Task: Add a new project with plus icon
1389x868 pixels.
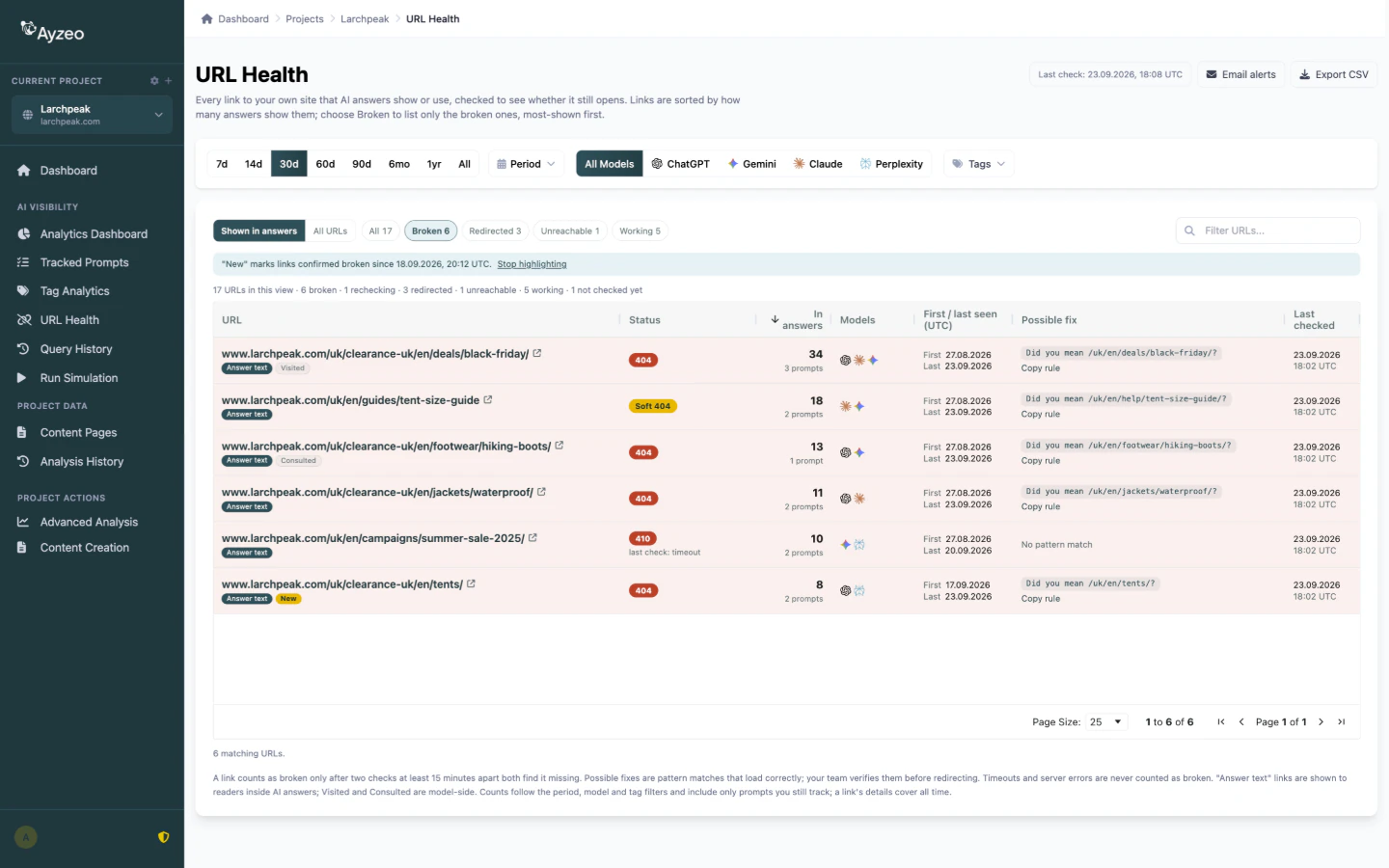Action: tap(168, 81)
